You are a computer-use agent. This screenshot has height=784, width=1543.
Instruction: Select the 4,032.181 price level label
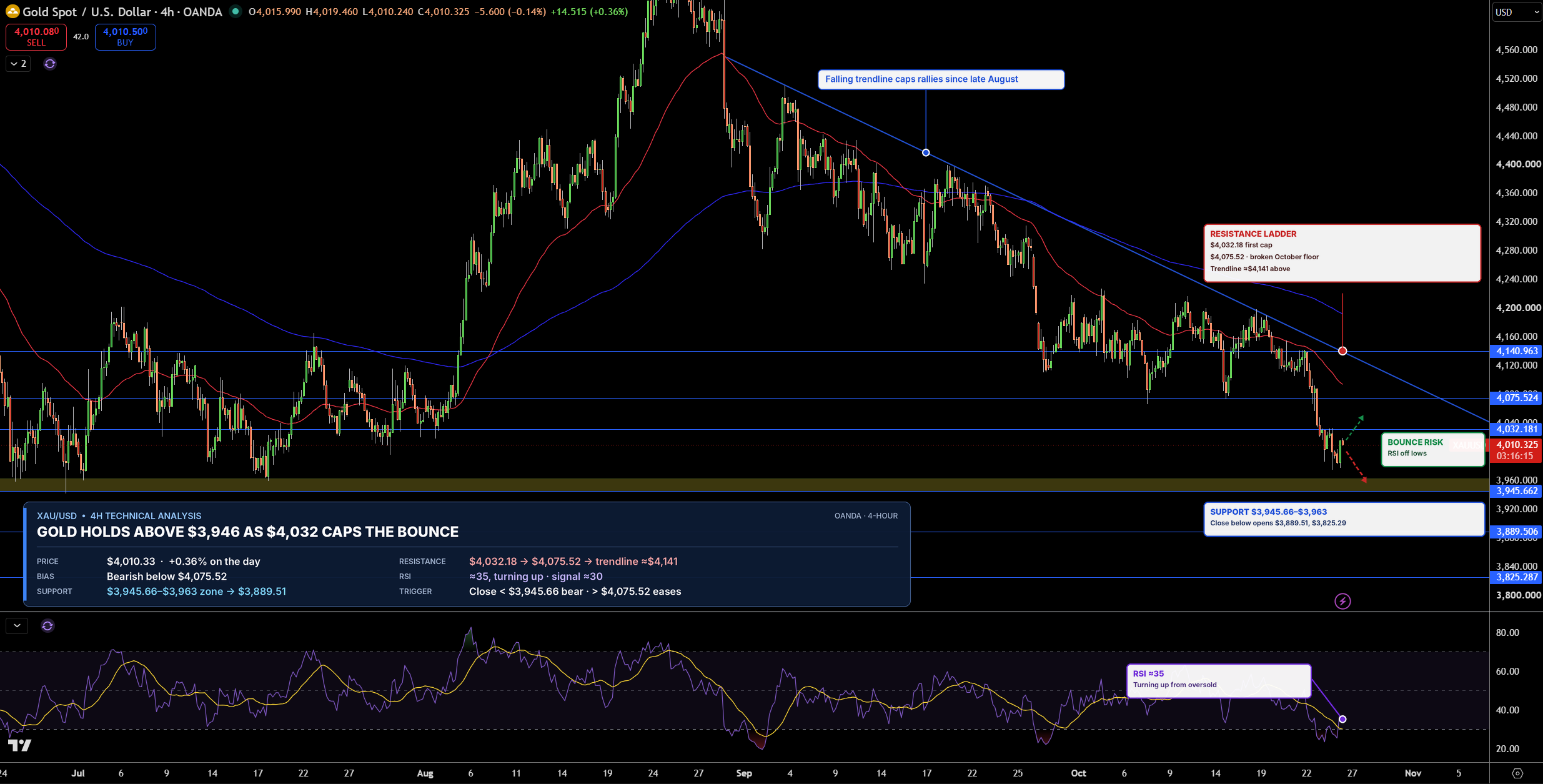[1517, 429]
